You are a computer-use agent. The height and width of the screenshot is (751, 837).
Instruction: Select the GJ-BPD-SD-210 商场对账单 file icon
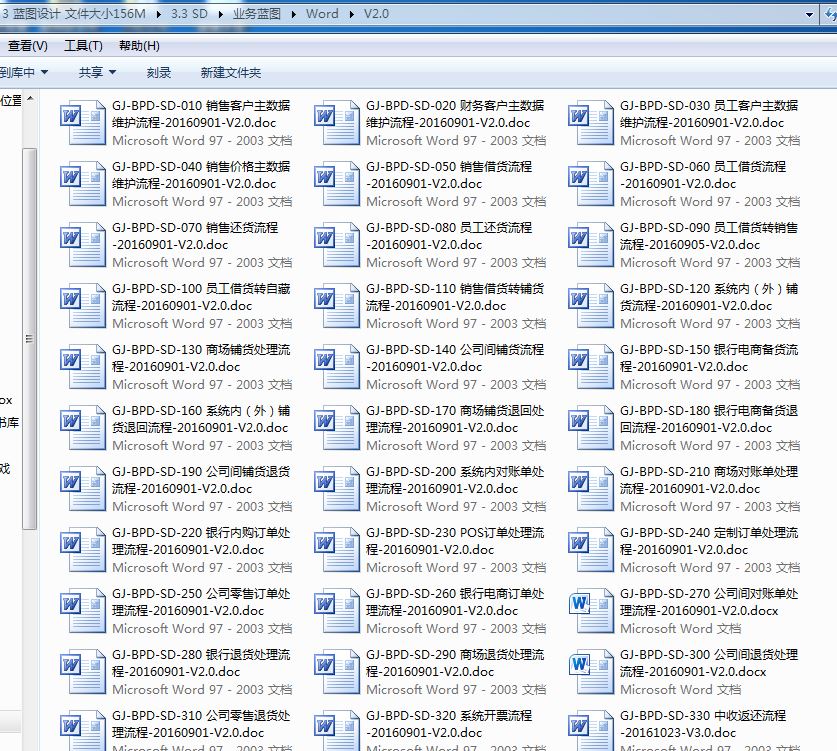click(x=590, y=489)
